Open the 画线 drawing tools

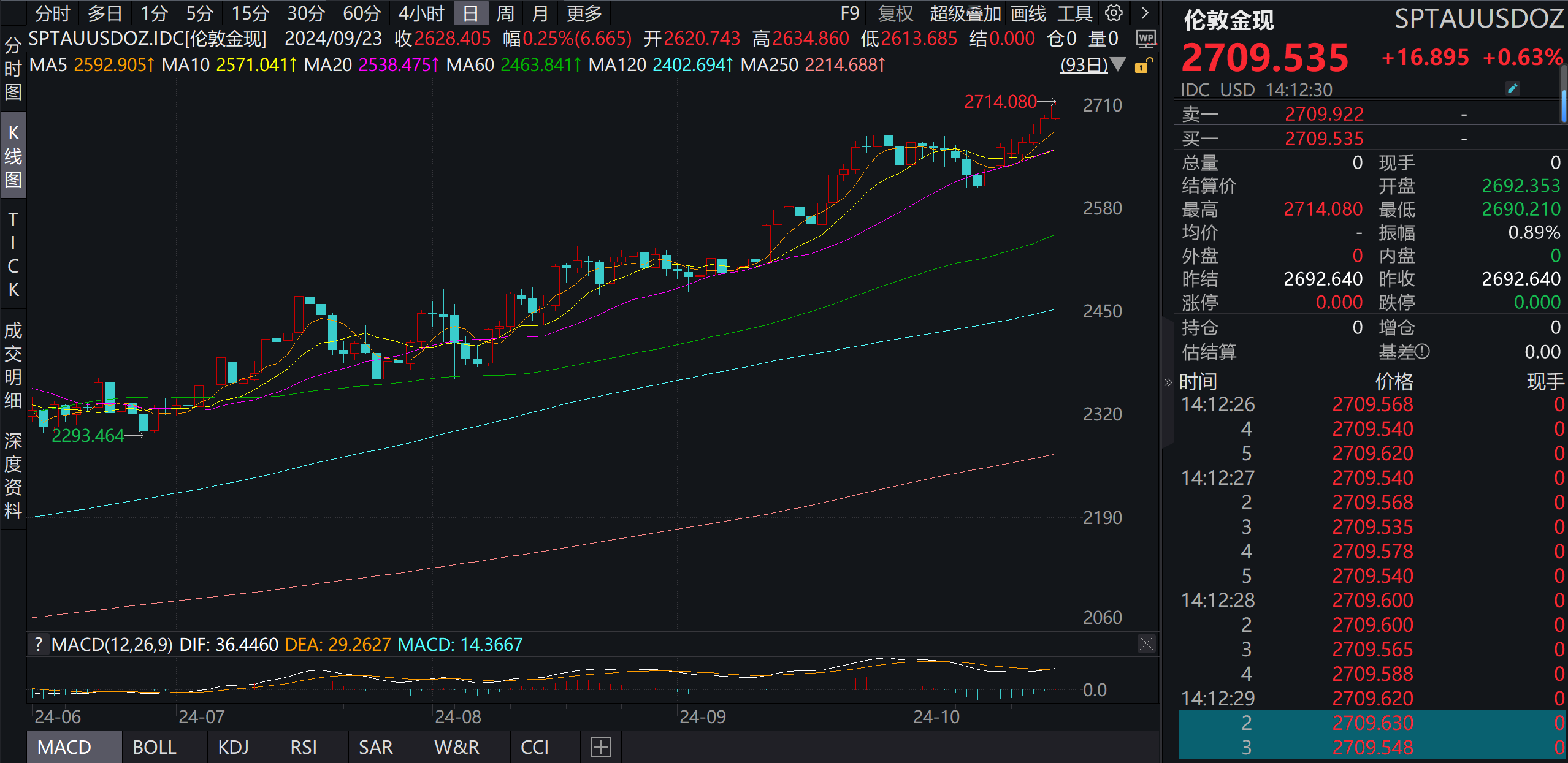pyautogui.click(x=1028, y=13)
